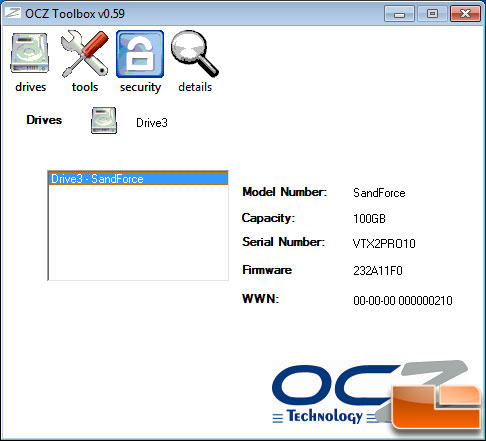
Task: Click the 'Drive3' label beside the disk icon
Action: click(x=152, y=123)
